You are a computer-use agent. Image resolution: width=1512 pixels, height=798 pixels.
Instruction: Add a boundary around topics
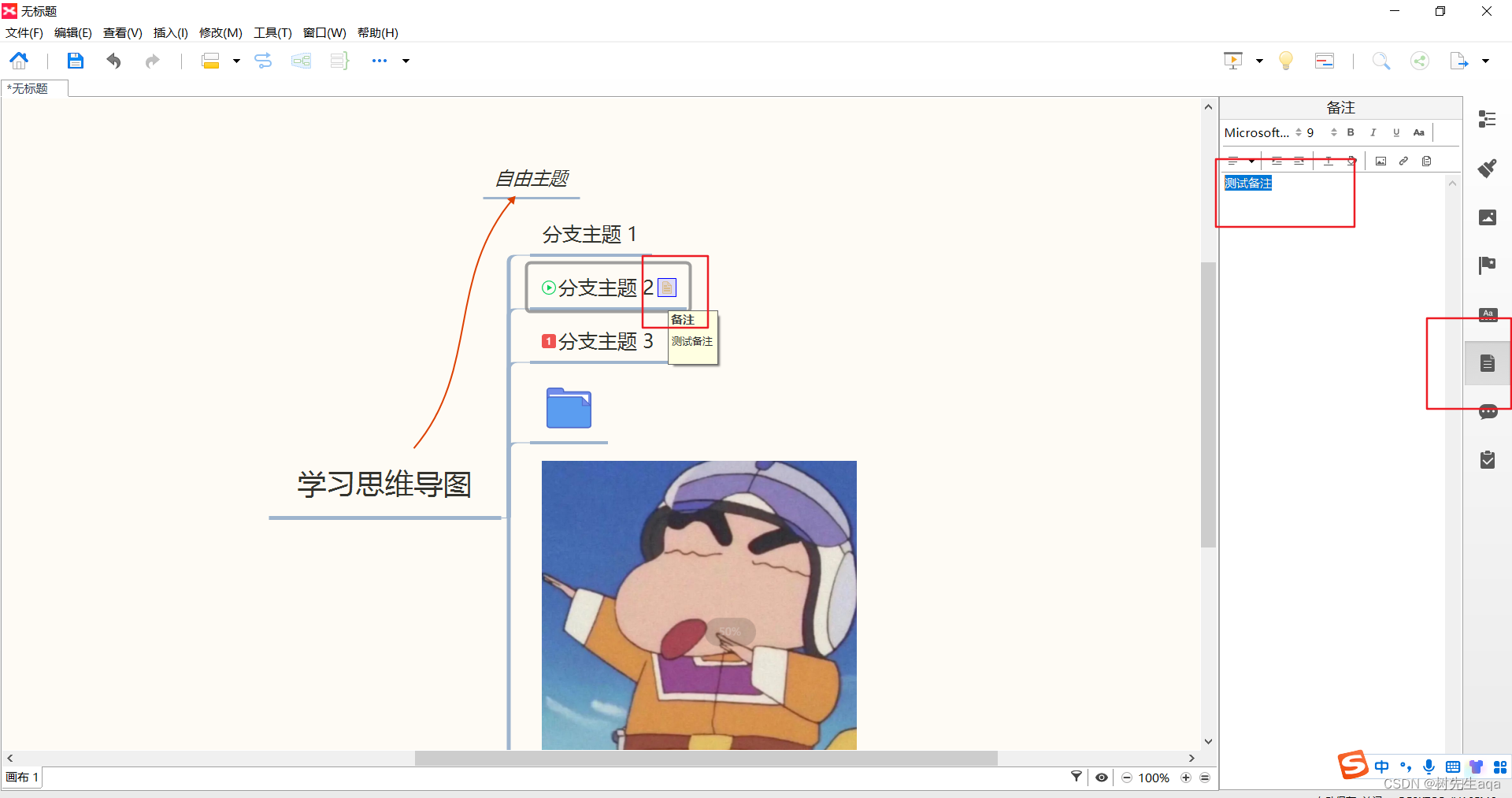click(x=301, y=61)
